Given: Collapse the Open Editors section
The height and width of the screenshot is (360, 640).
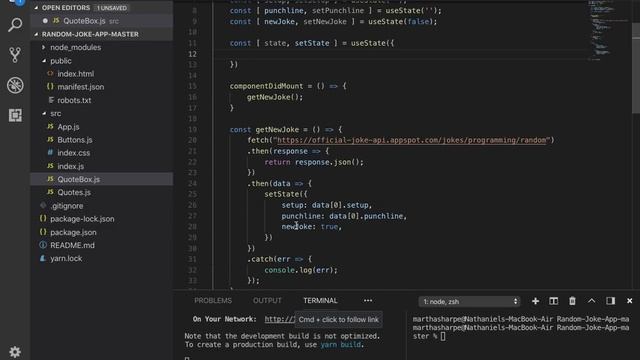Looking at the screenshot, I should click(36, 8).
